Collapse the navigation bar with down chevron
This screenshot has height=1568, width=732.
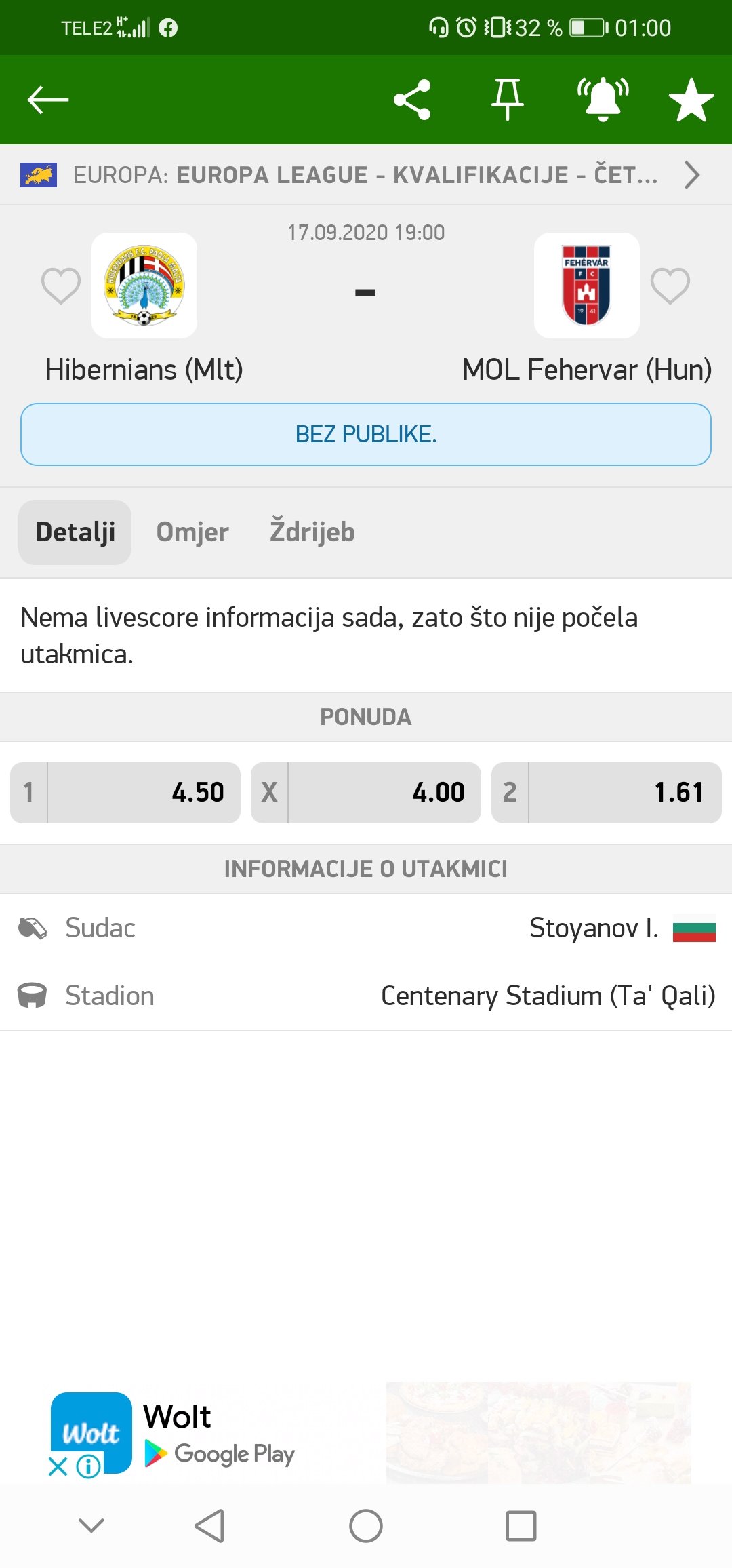91,1526
